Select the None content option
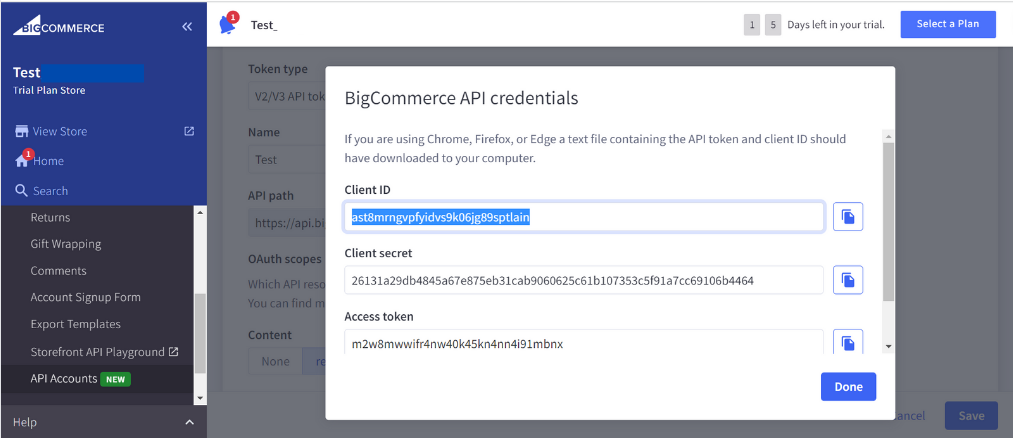The height and width of the screenshot is (438, 1013). (x=275, y=362)
